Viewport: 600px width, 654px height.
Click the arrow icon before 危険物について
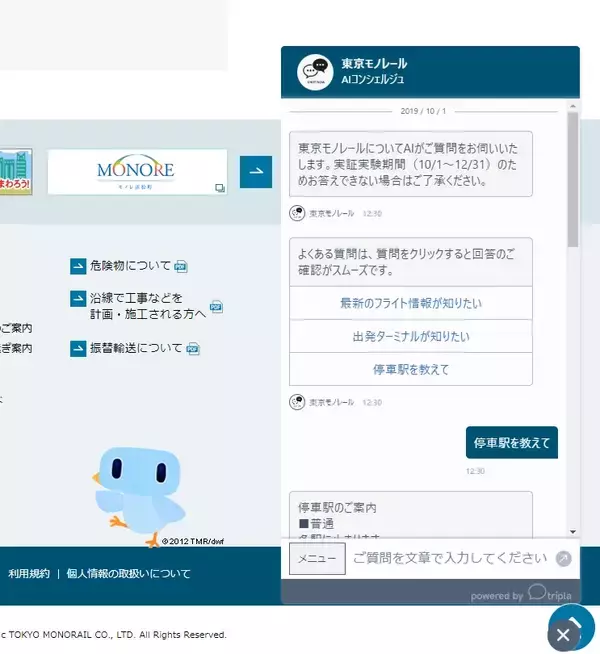[78, 266]
